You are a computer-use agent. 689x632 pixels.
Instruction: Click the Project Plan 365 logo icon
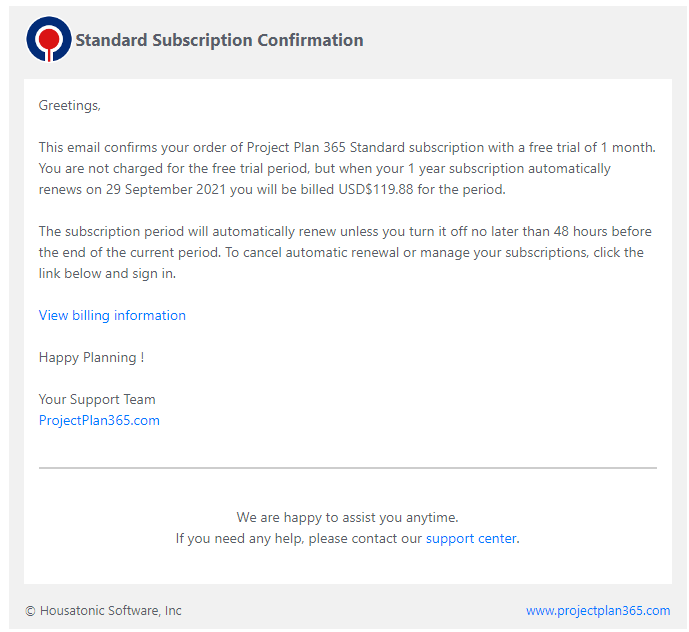[x=48, y=40]
